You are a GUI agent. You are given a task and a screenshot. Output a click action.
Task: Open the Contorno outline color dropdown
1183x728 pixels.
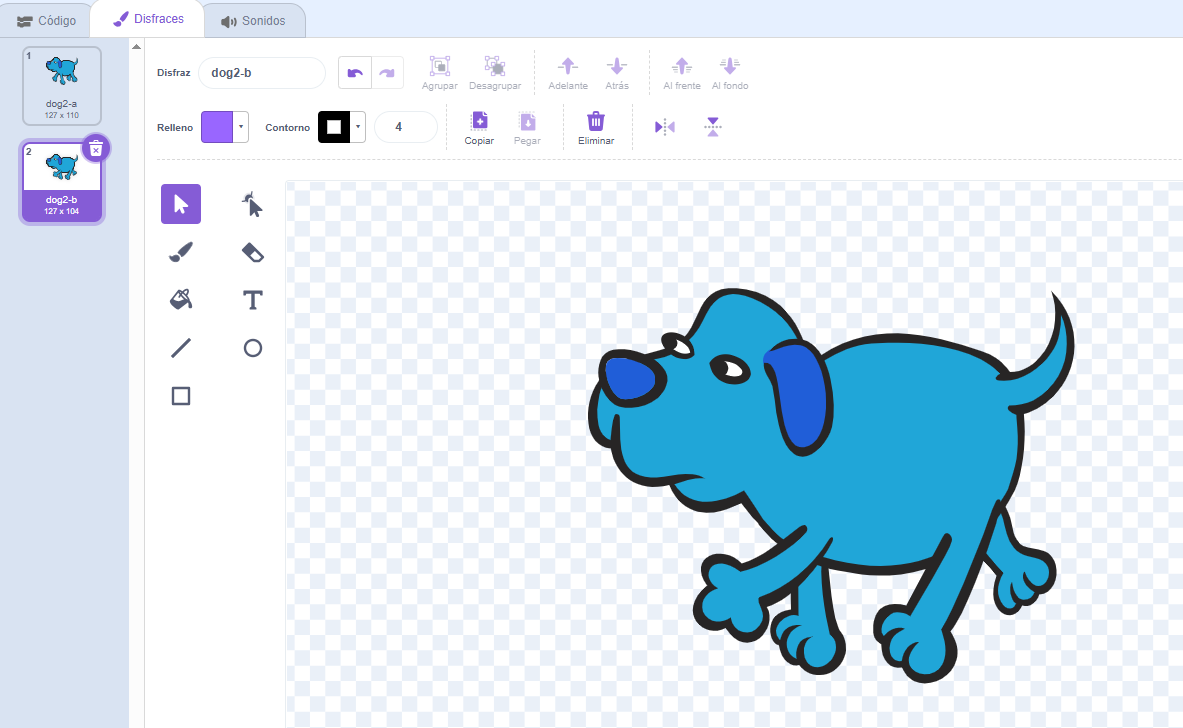tap(358, 127)
